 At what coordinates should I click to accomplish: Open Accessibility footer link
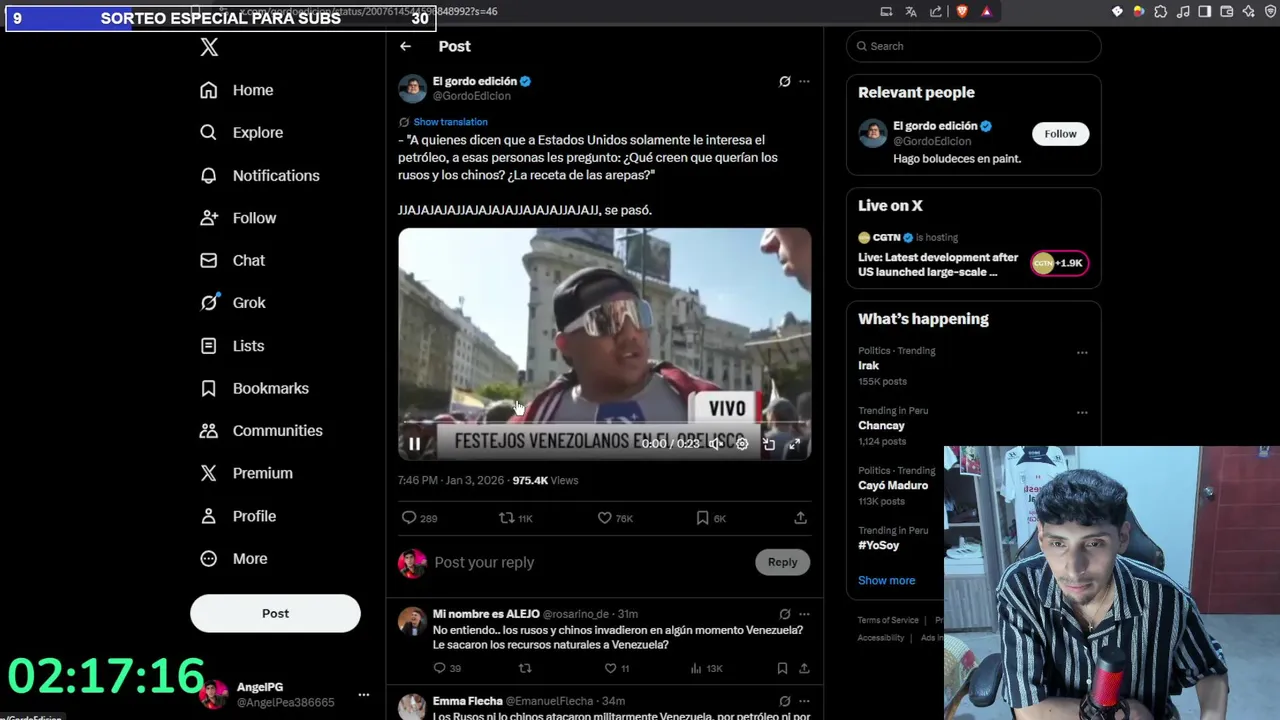(881, 638)
